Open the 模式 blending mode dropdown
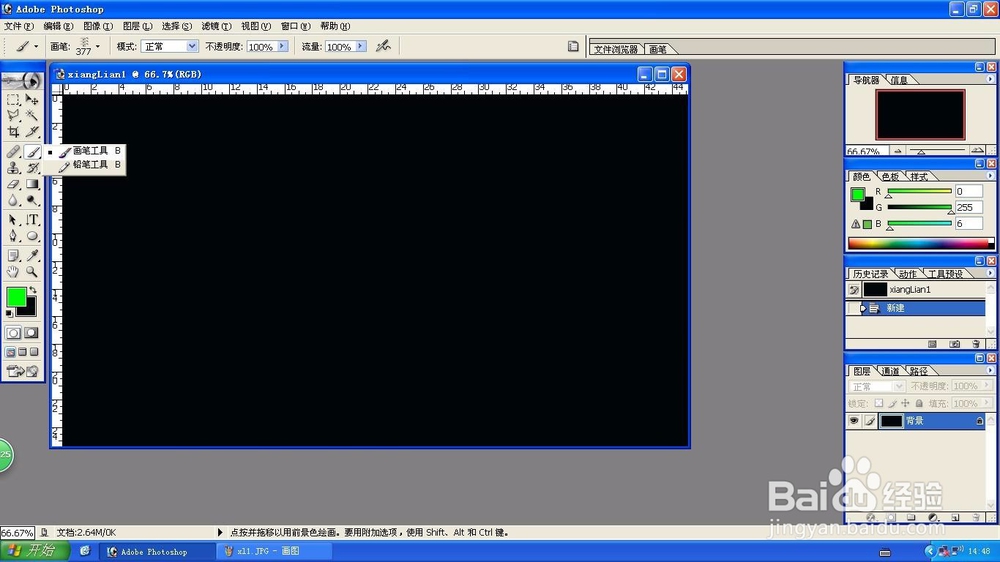Viewport: 1000px width, 562px height. click(191, 46)
